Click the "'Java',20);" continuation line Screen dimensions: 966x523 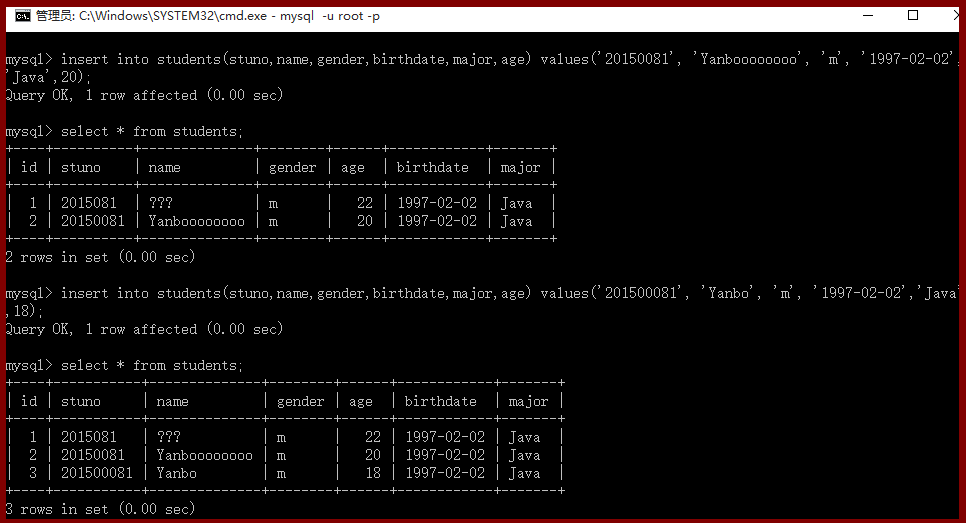pos(48,77)
